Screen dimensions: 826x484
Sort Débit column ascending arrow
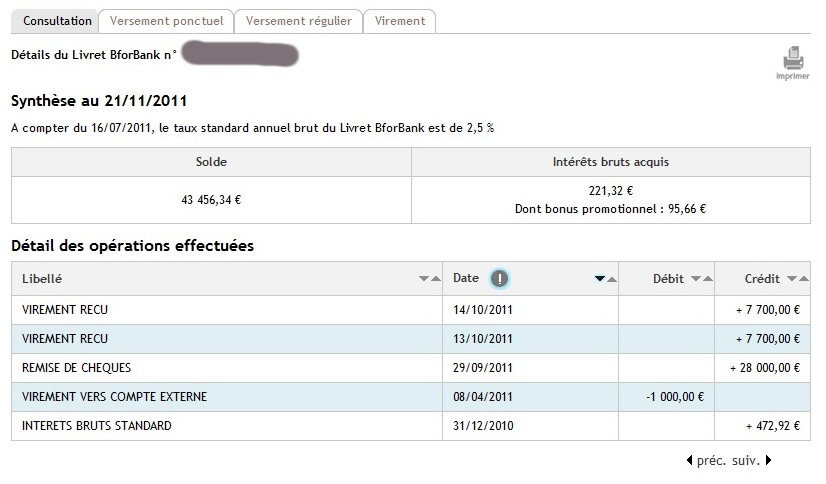click(708, 279)
